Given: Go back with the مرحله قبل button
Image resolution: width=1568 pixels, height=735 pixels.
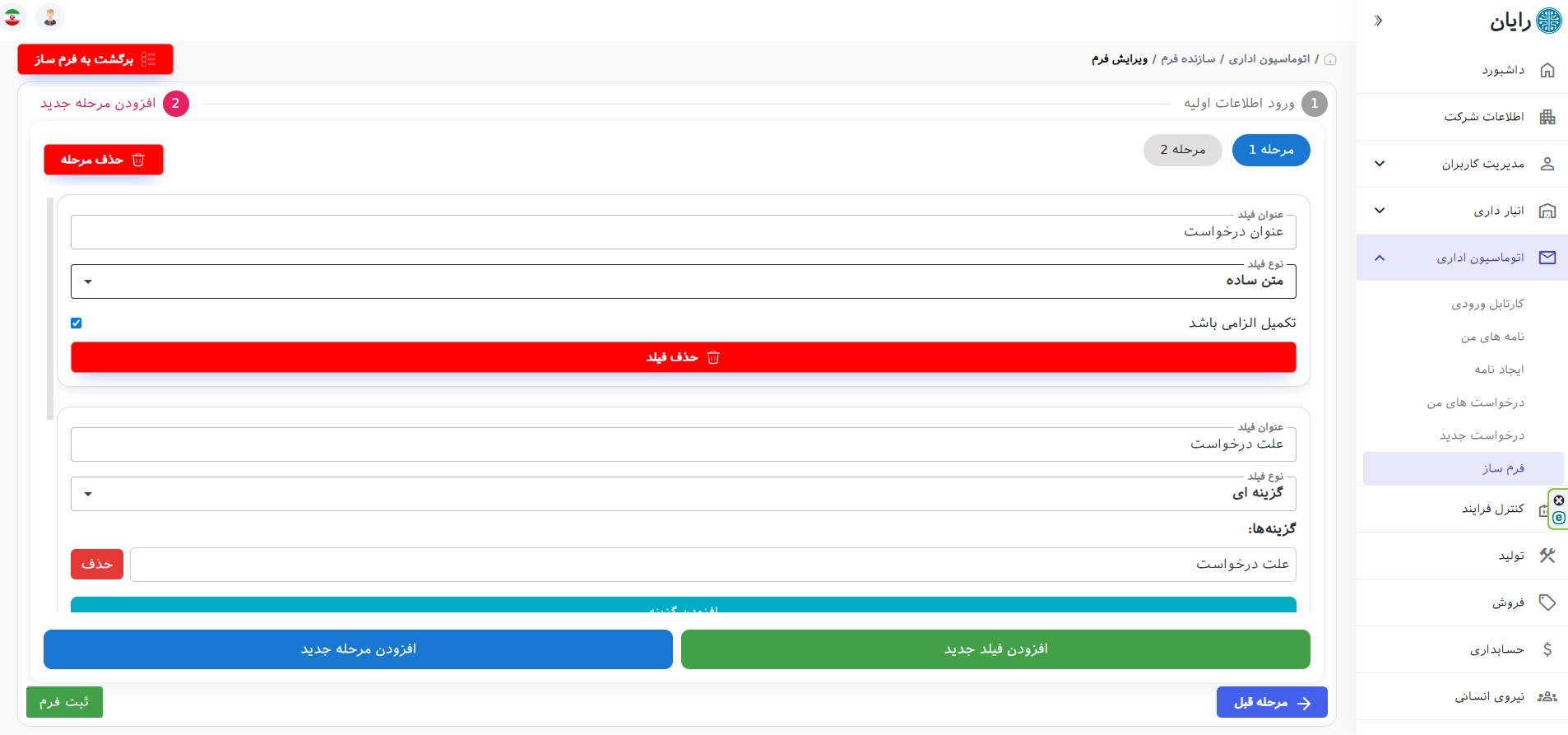Looking at the screenshot, I should point(1272,702).
